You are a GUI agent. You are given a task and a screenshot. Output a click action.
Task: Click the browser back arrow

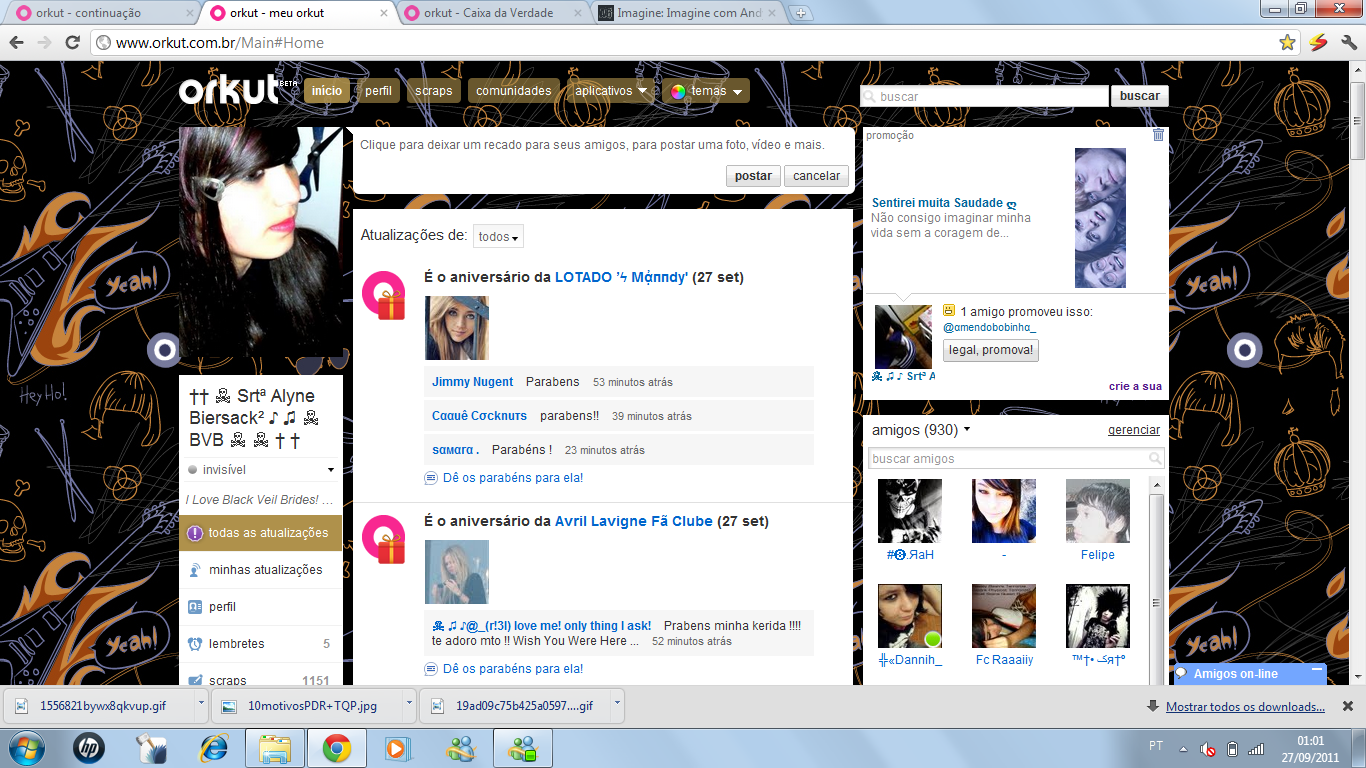pyautogui.click(x=16, y=43)
